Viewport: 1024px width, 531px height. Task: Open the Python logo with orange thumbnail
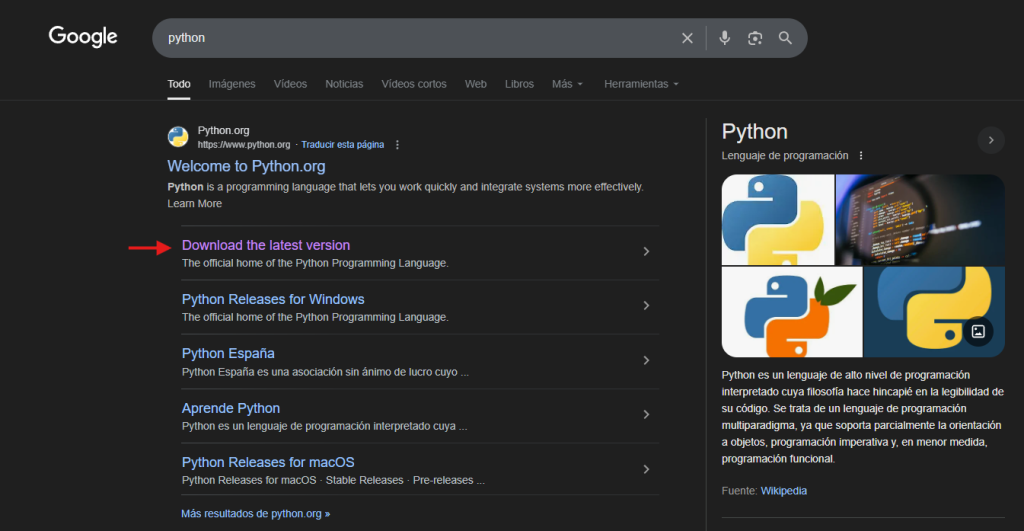(791, 312)
